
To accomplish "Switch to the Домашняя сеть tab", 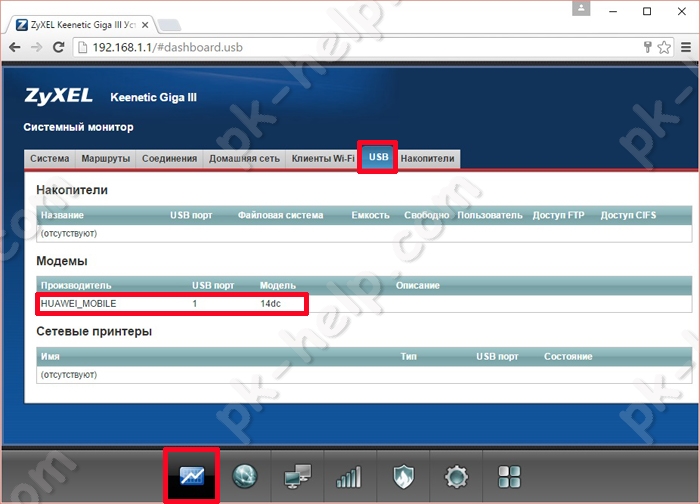I will point(244,158).
